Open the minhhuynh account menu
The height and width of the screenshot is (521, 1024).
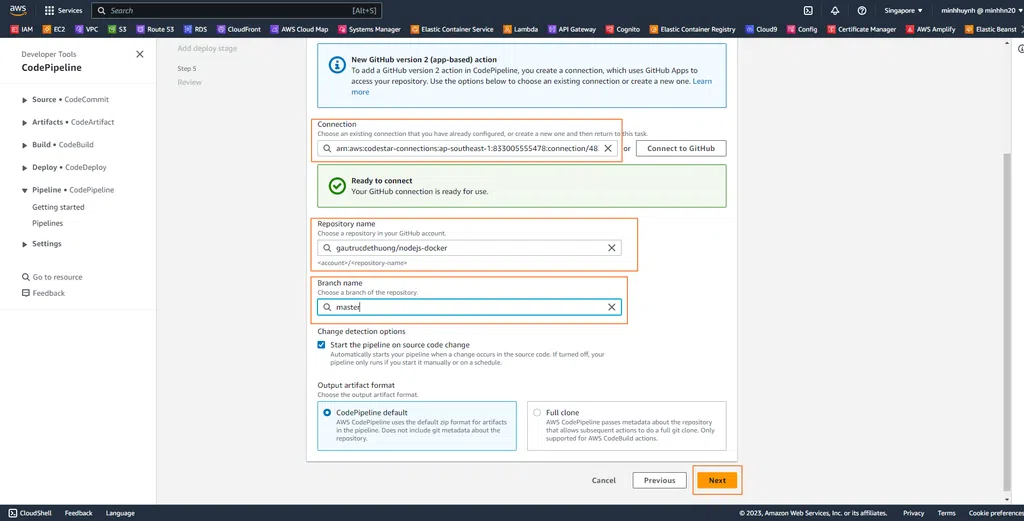point(980,10)
